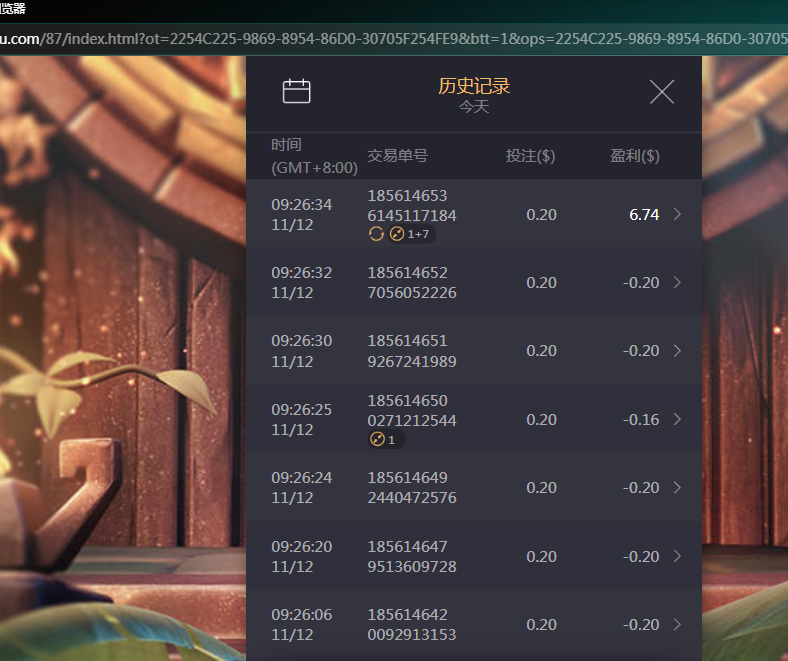Click the free-spin refresh icon in the 09:26:34 row
788x661 pixels.
pyautogui.click(x=376, y=234)
